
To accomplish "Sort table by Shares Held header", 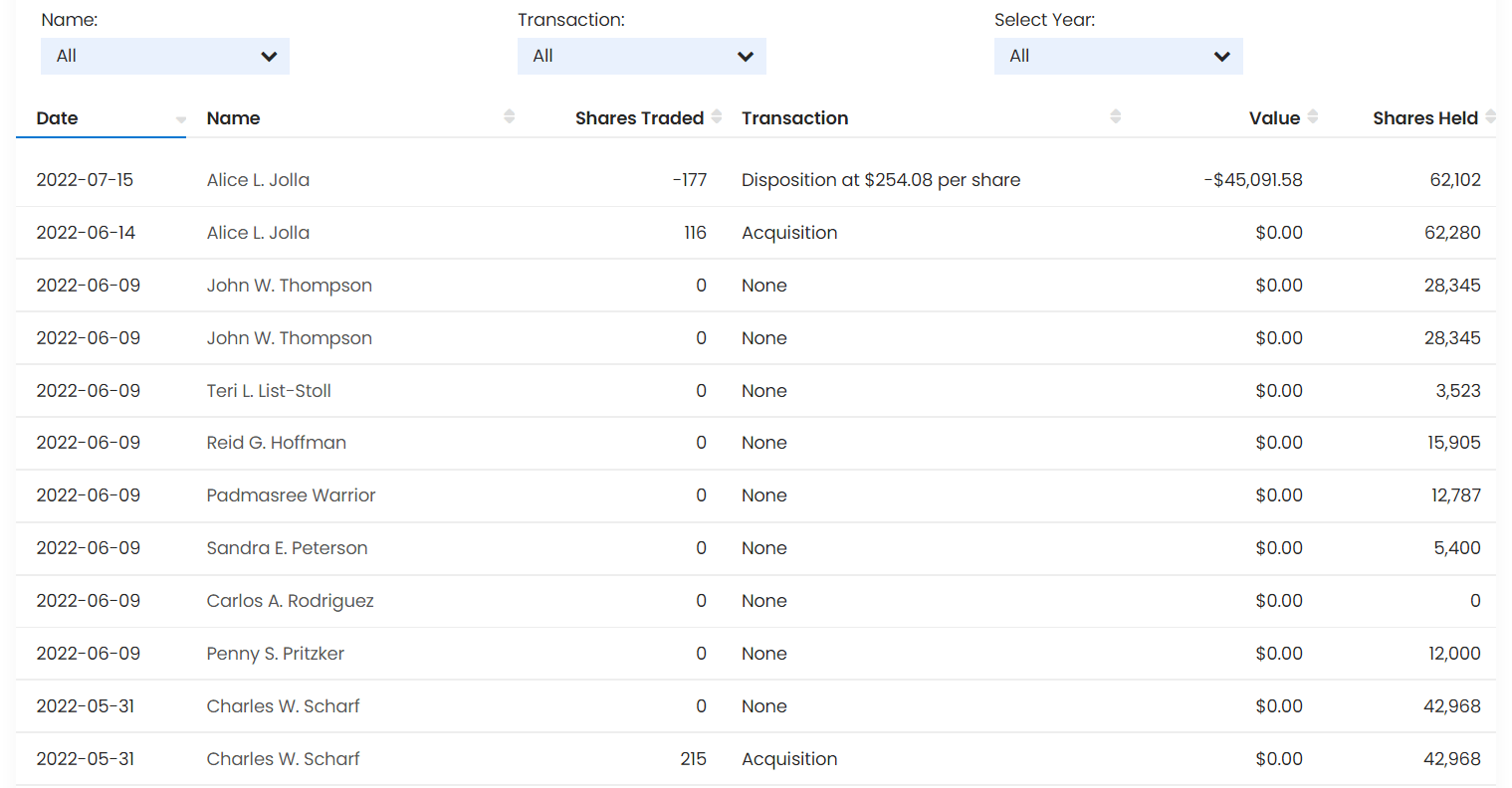I will click(1425, 117).
